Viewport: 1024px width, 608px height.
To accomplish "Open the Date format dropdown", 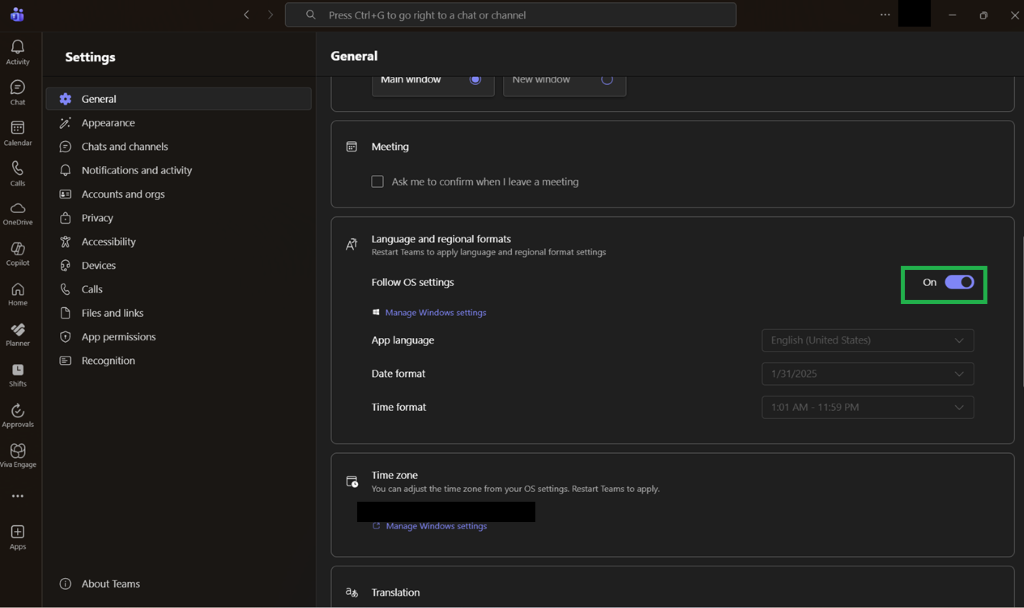I will pos(867,374).
